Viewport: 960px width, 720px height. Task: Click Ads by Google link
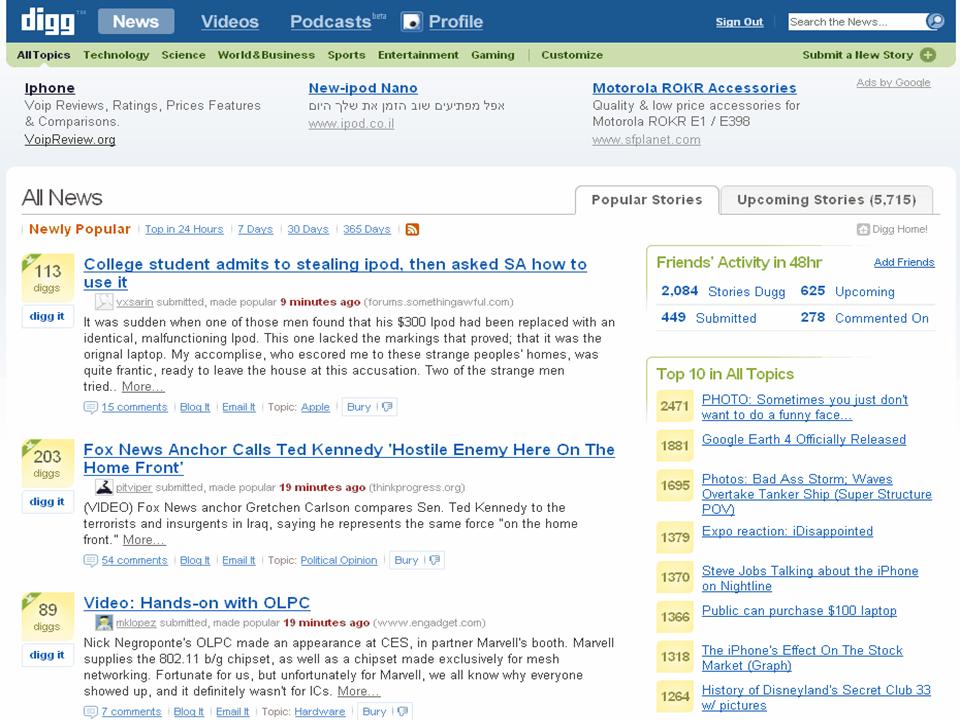[893, 83]
